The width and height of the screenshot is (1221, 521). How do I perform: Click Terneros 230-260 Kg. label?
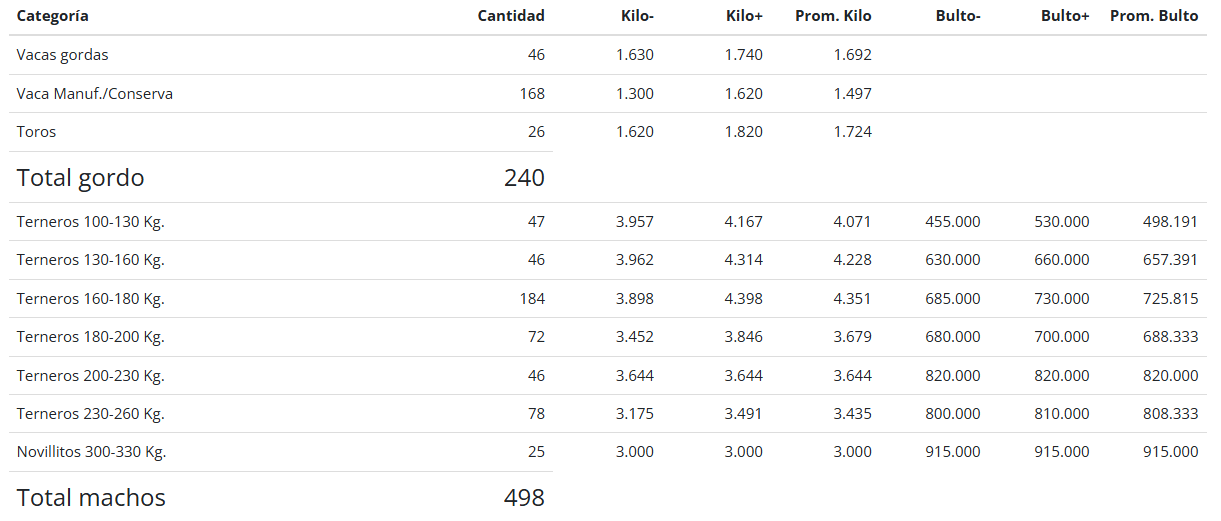[91, 414]
